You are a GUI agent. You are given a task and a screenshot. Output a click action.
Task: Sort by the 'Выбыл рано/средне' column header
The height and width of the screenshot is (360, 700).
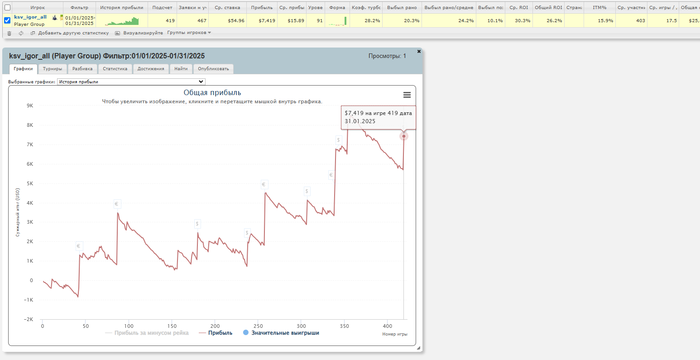tap(449, 8)
